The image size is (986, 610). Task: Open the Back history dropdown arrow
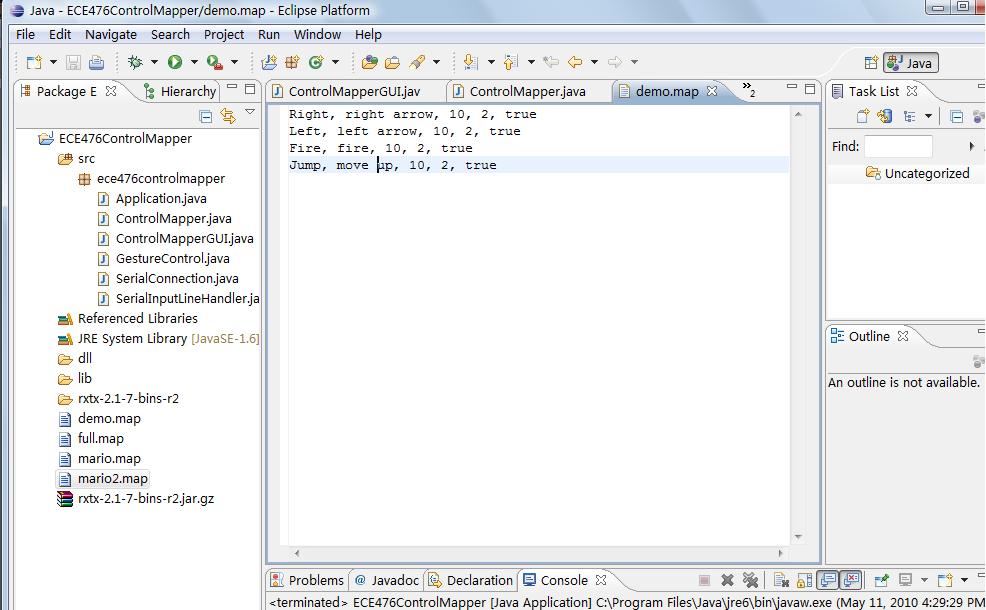(594, 62)
